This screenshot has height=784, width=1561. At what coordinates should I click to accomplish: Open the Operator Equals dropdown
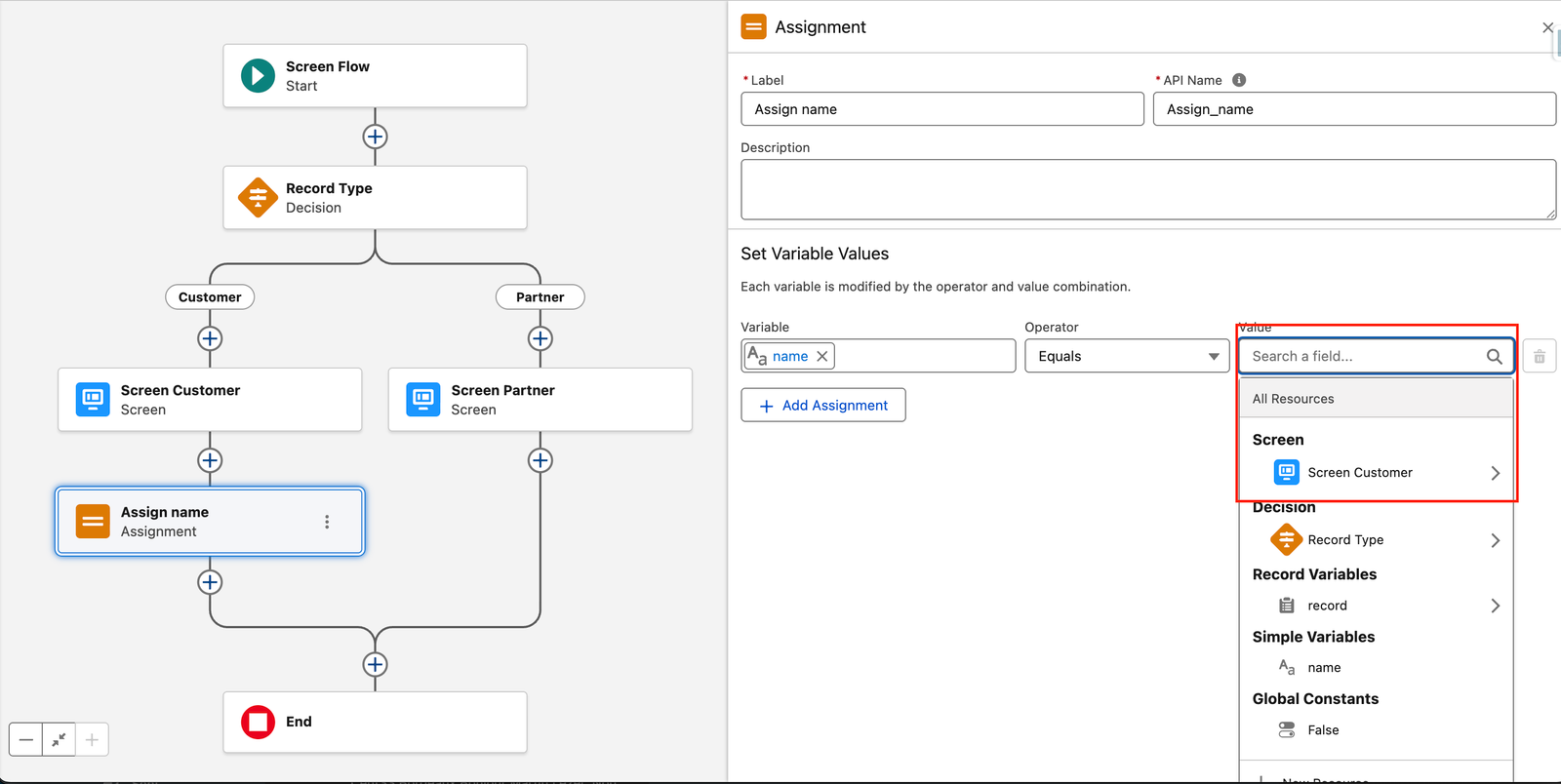point(1127,356)
